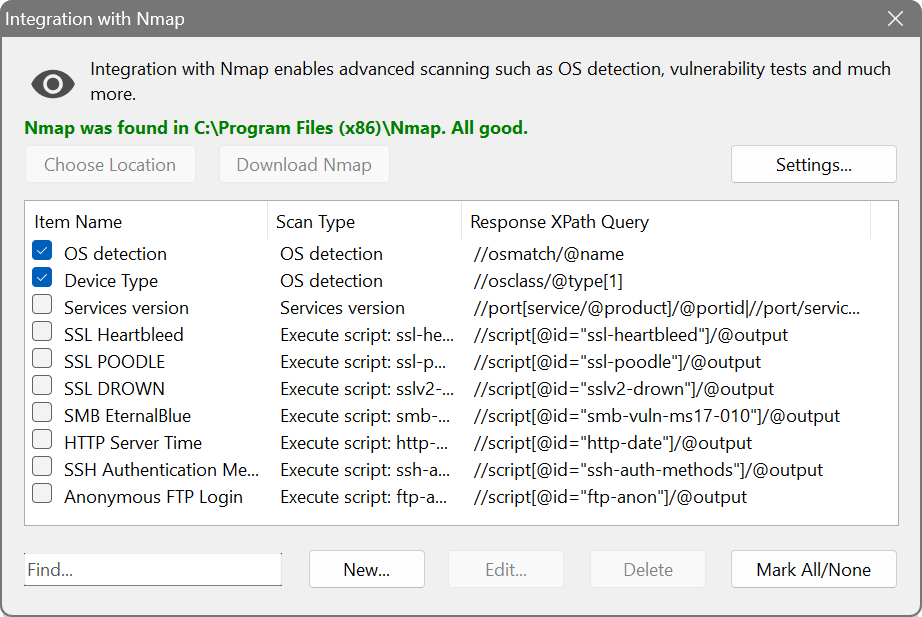Click Execute script: ssl-he... scan type cell
The height and width of the screenshot is (617, 922).
point(367,335)
